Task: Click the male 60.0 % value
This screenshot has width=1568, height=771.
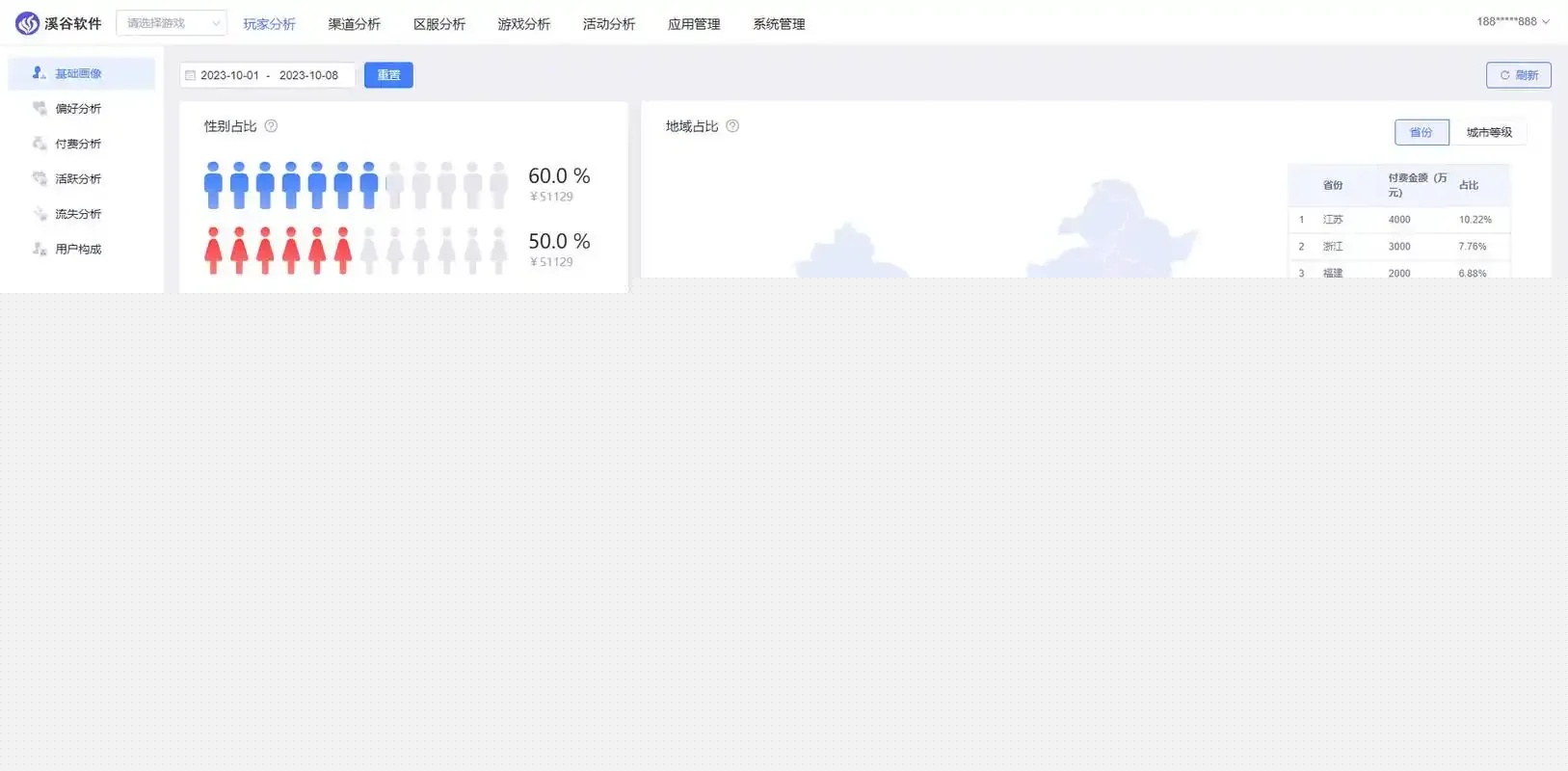Action: (559, 175)
